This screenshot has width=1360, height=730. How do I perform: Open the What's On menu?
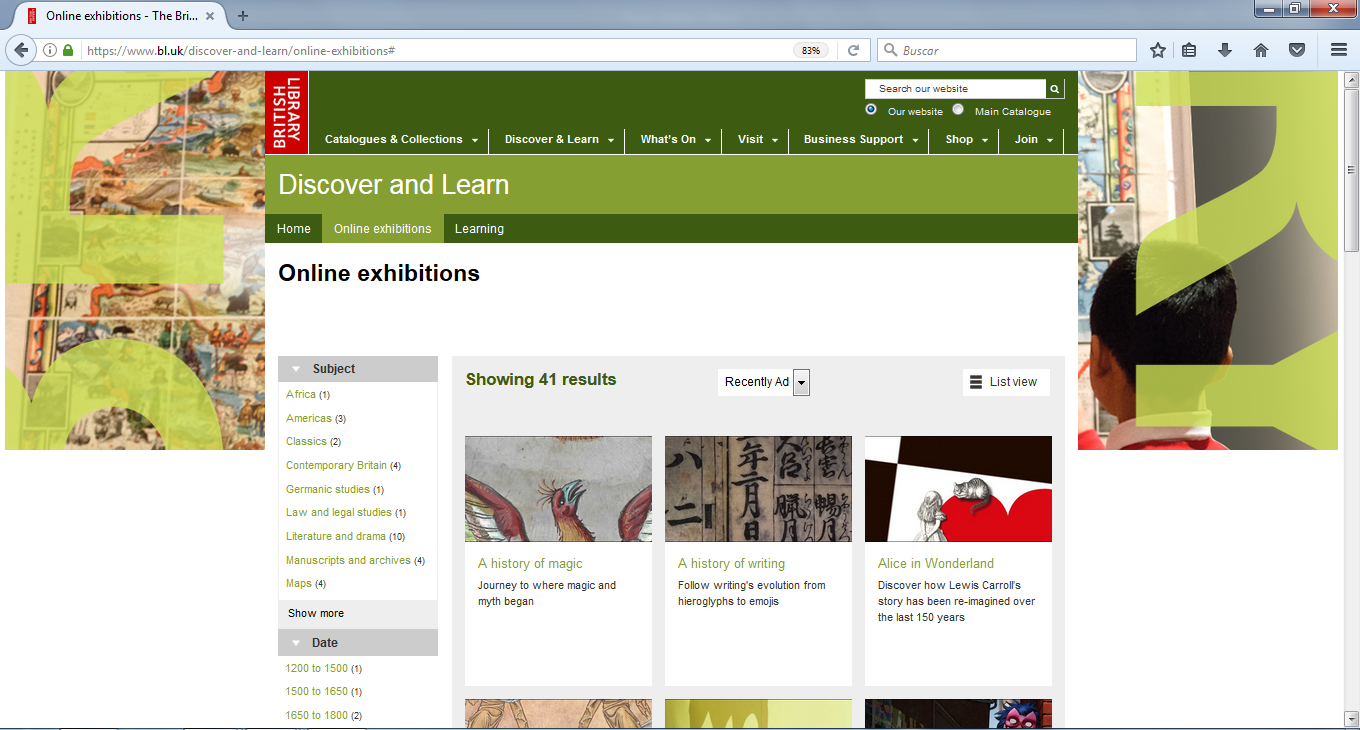[675, 140]
